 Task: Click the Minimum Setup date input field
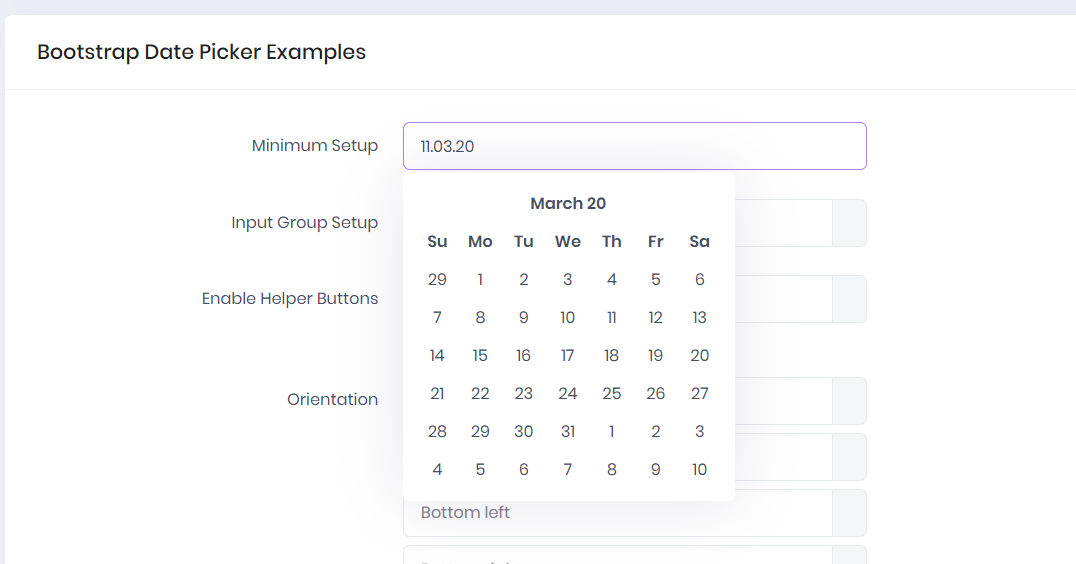point(635,146)
